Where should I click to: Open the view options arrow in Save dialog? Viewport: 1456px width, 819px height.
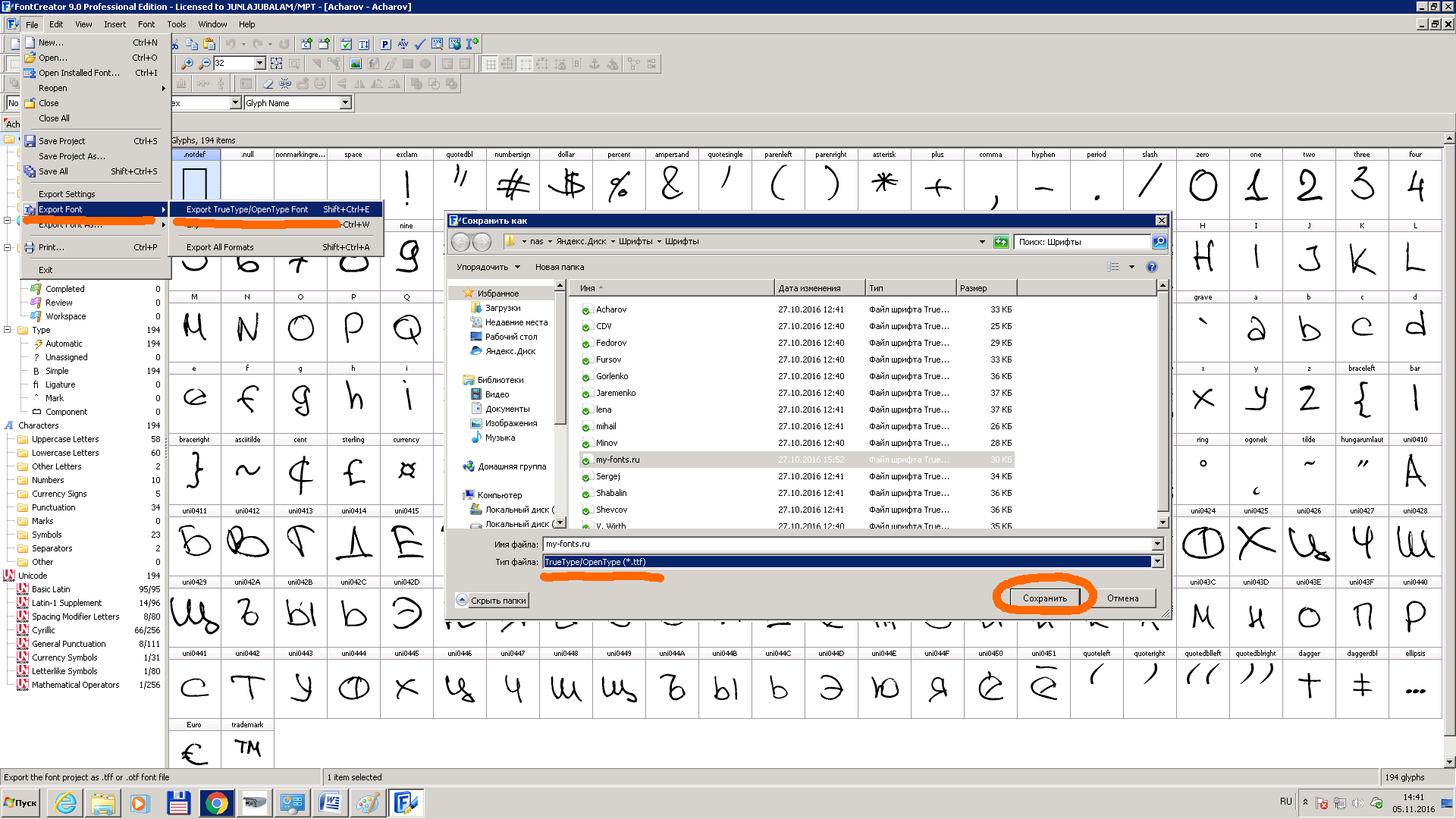(1131, 267)
